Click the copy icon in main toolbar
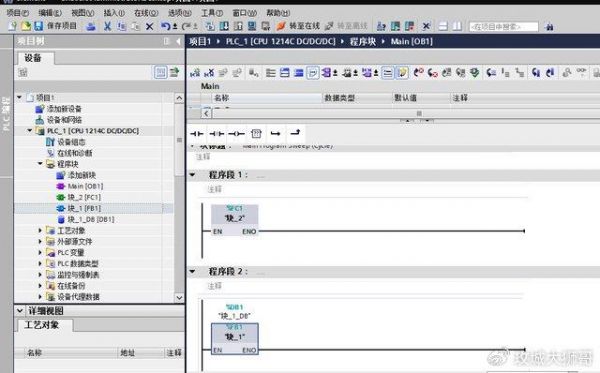 pyautogui.click(x=122, y=26)
